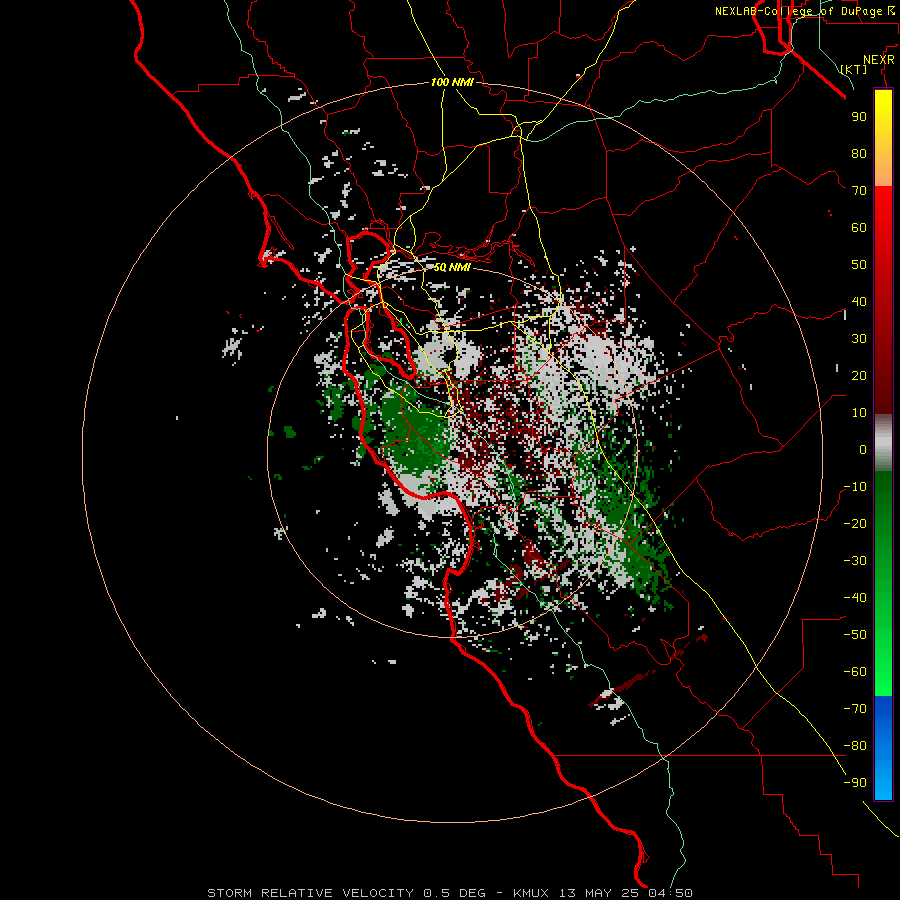The height and width of the screenshot is (900, 900).
Task: Select the -40 value on the velocity scale
Action: pyautogui.click(x=855, y=598)
